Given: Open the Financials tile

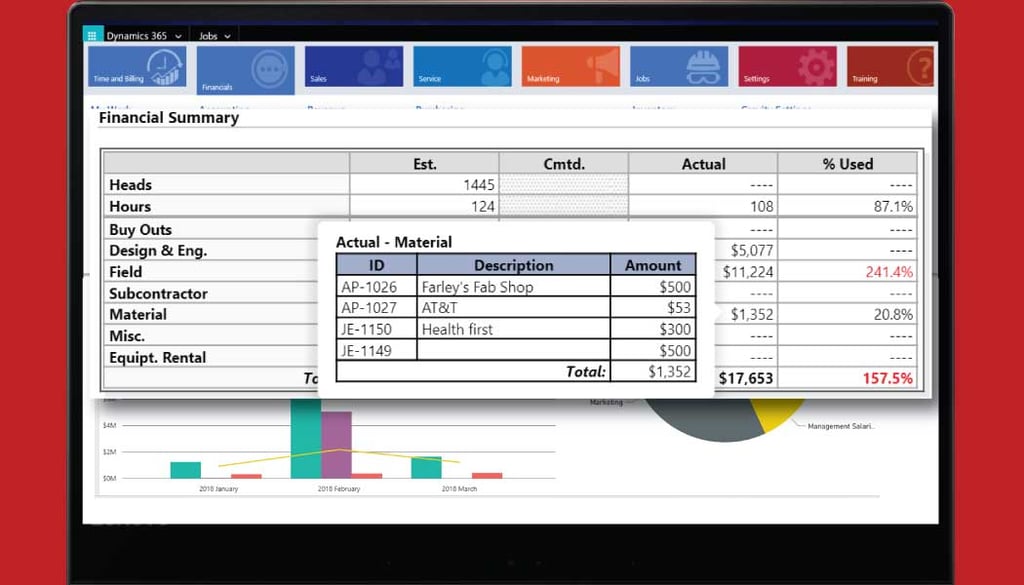Looking at the screenshot, I should tap(246, 70).
